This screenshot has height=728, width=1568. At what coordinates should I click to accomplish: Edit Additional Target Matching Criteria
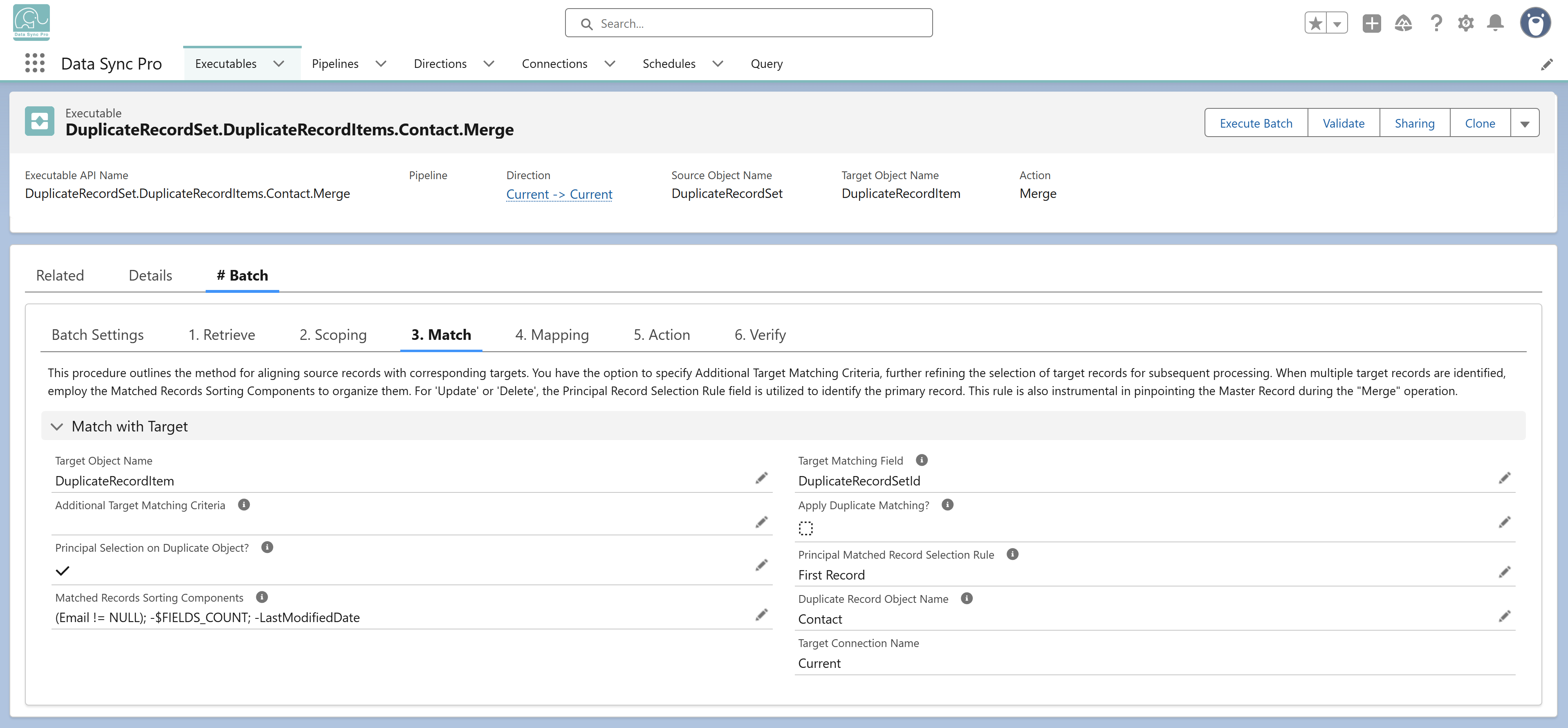[761, 522]
